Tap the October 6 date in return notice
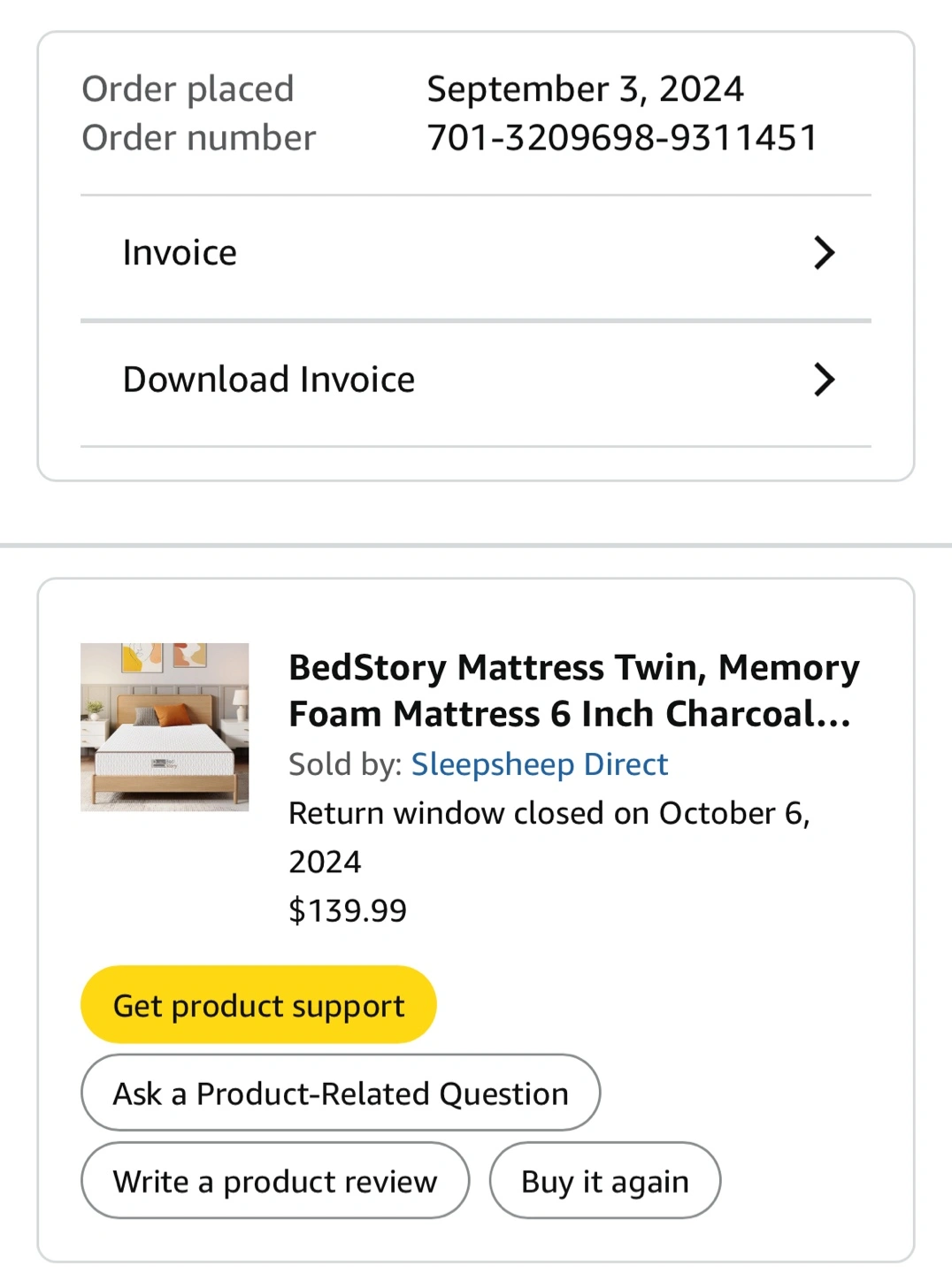The image size is (952, 1274). [x=733, y=814]
